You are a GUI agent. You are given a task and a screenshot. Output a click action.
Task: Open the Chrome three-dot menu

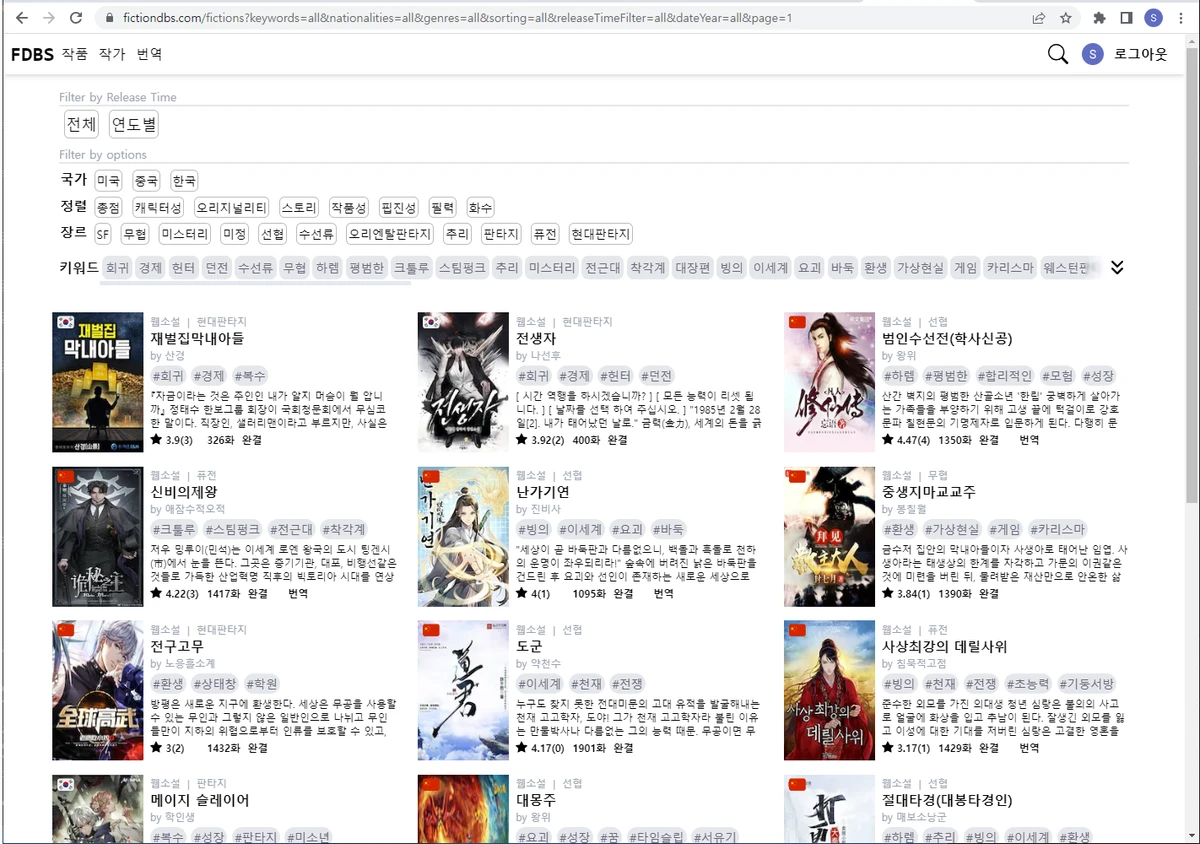coord(1180,18)
